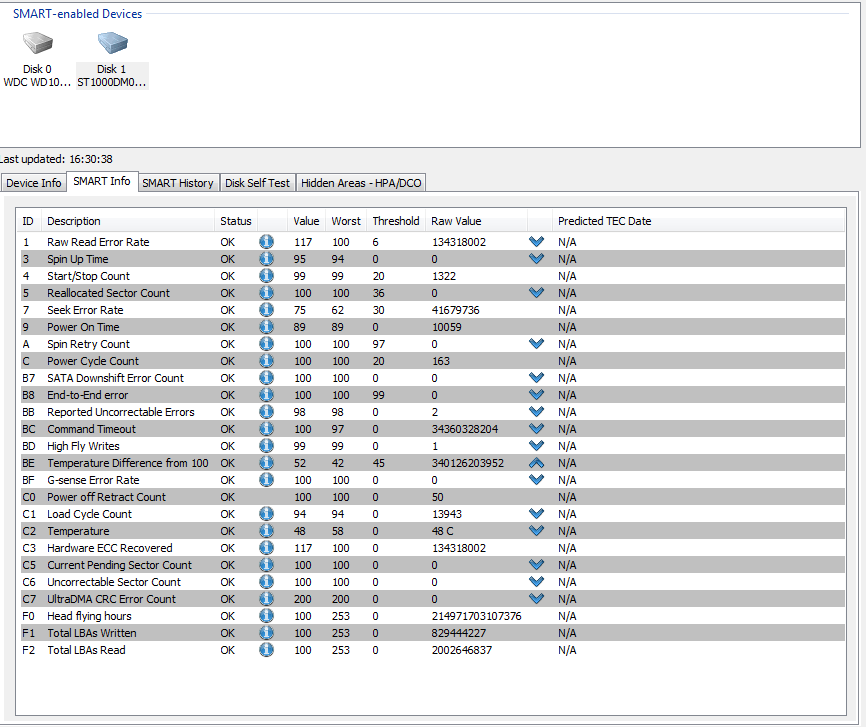
Task: Switch to SMART Info tab
Action: click(x=102, y=181)
